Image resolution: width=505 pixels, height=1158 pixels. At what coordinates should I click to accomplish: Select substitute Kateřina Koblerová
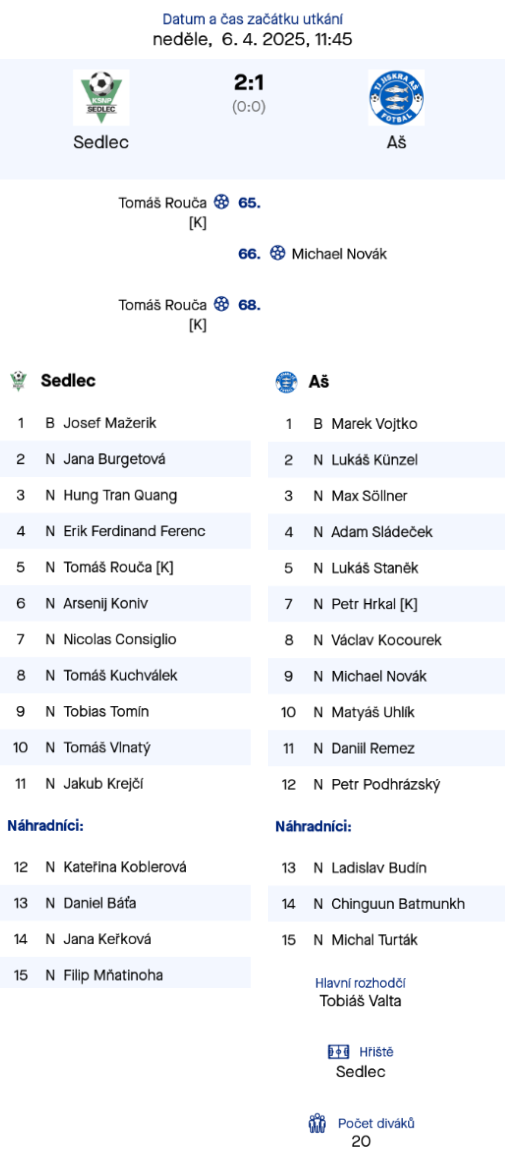(125, 867)
